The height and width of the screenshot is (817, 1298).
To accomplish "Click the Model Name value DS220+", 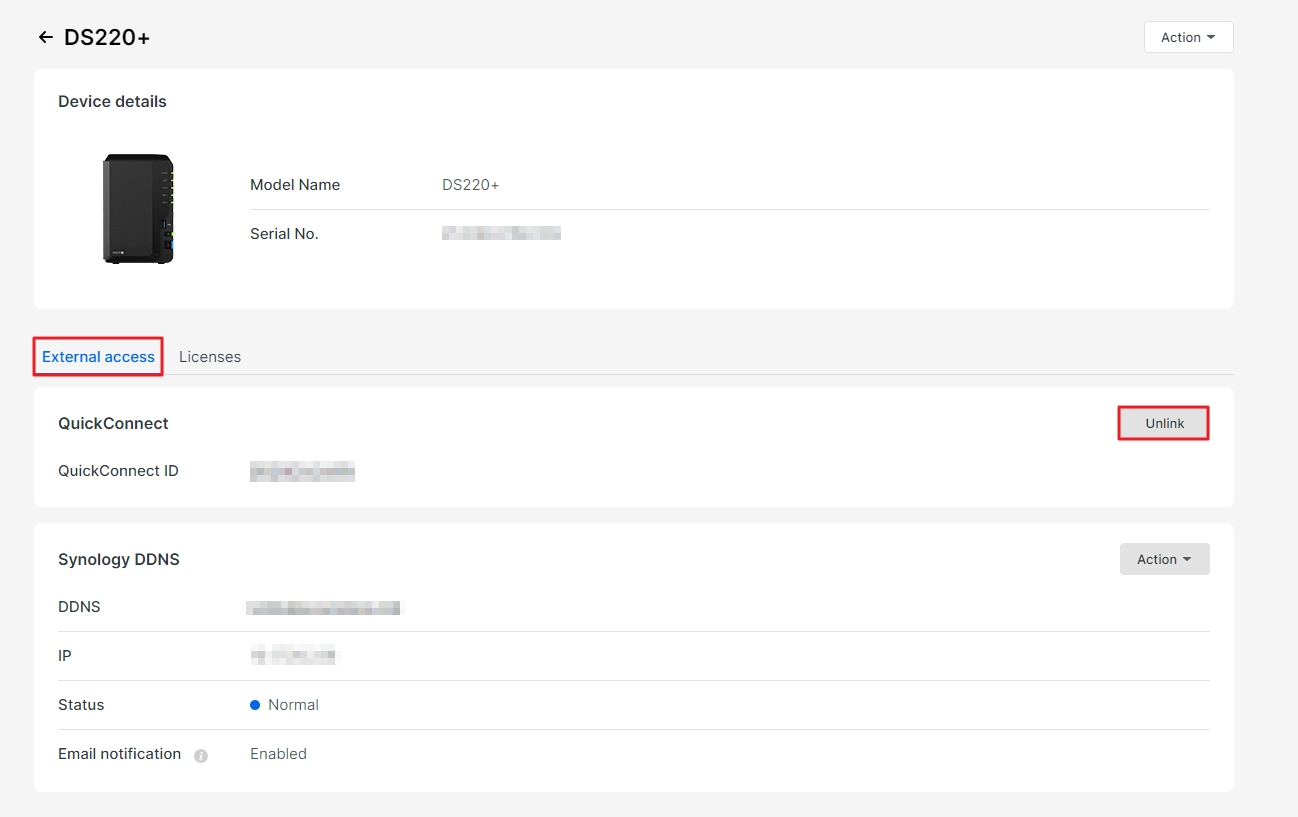I will pos(470,184).
